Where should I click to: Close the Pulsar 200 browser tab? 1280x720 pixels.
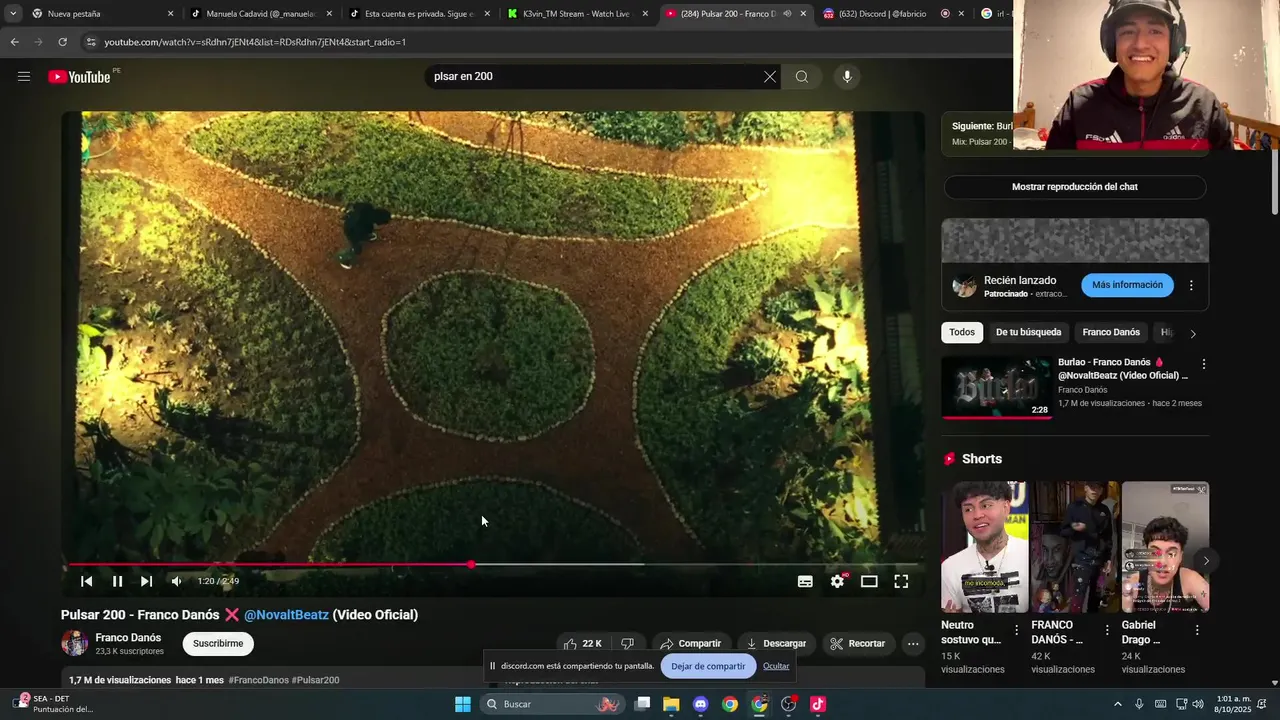[803, 14]
